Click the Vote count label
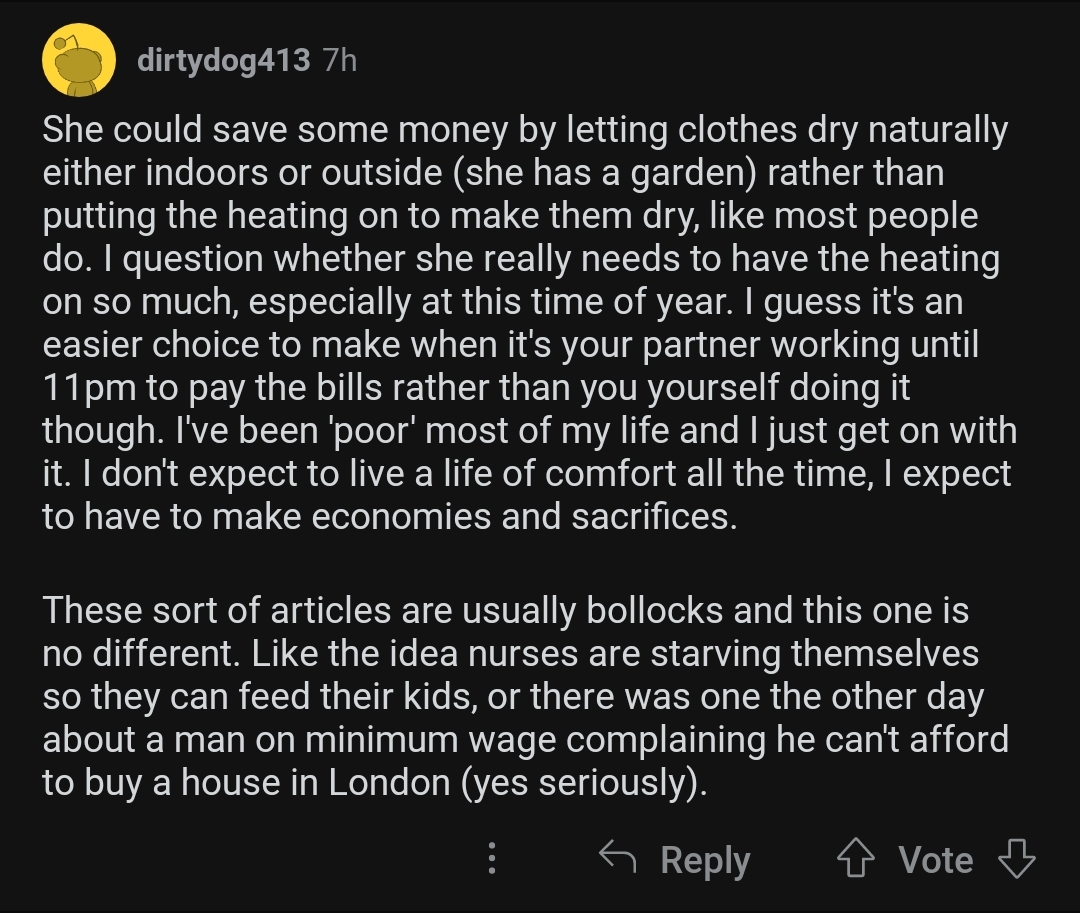Screen dimensions: 1080x913 coord(936,859)
